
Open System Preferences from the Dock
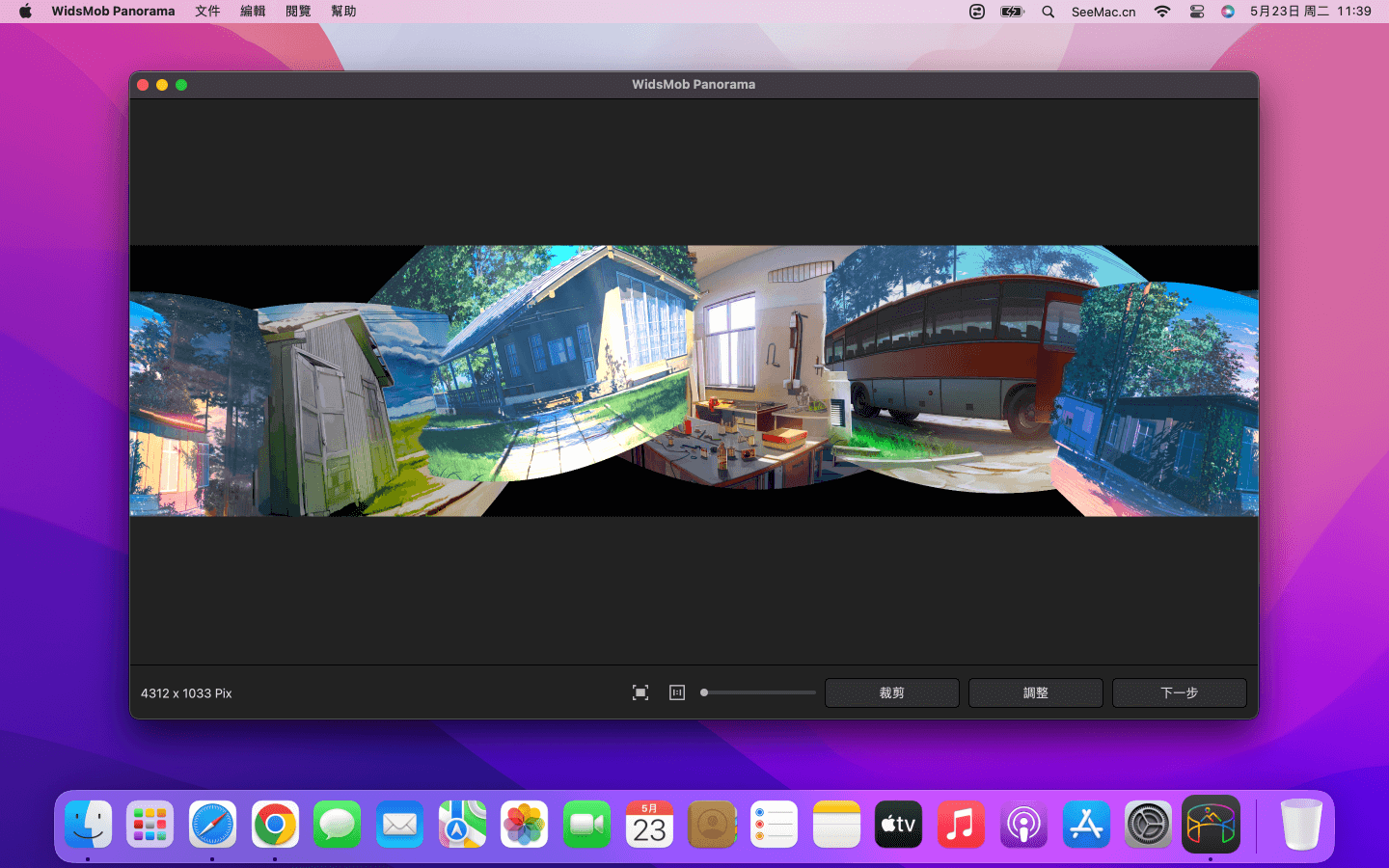[x=1148, y=825]
